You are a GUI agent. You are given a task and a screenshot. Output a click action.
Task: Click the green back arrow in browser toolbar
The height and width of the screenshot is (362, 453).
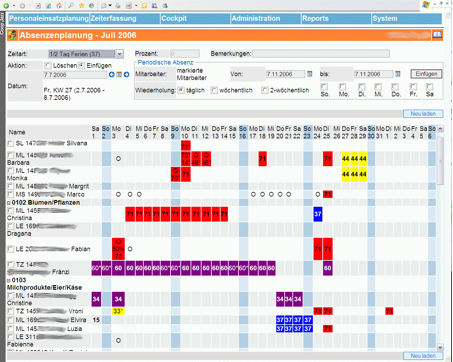click(6, 6)
